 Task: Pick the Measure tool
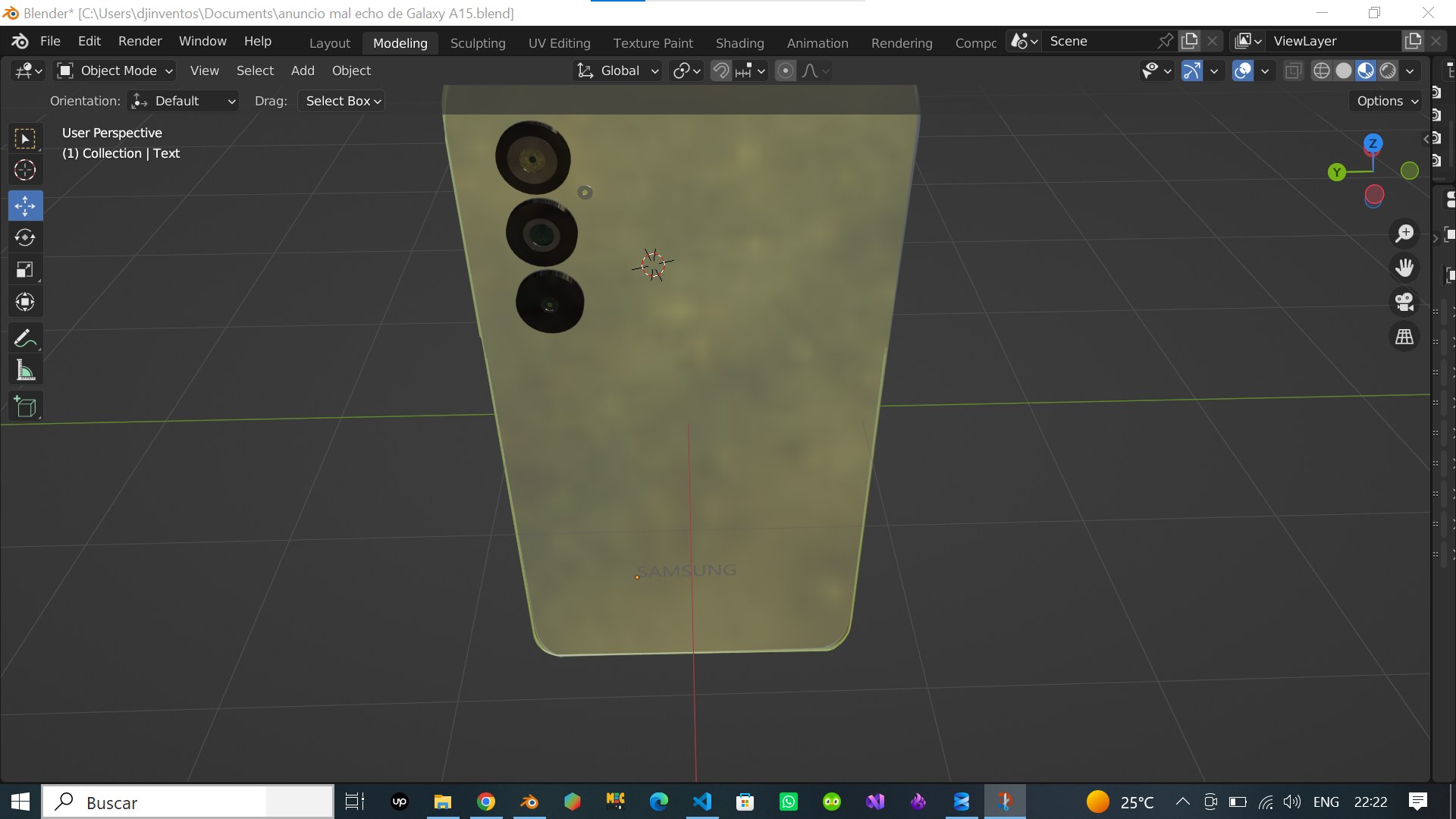tap(25, 371)
